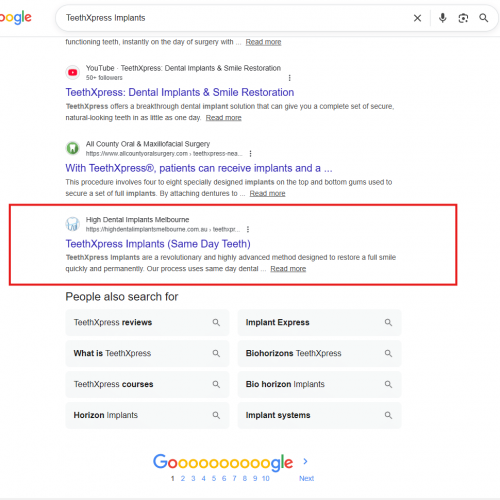Search for Bio horizon Implants suggestion
Image resolution: width=500 pixels, height=500 pixels.
(319, 384)
